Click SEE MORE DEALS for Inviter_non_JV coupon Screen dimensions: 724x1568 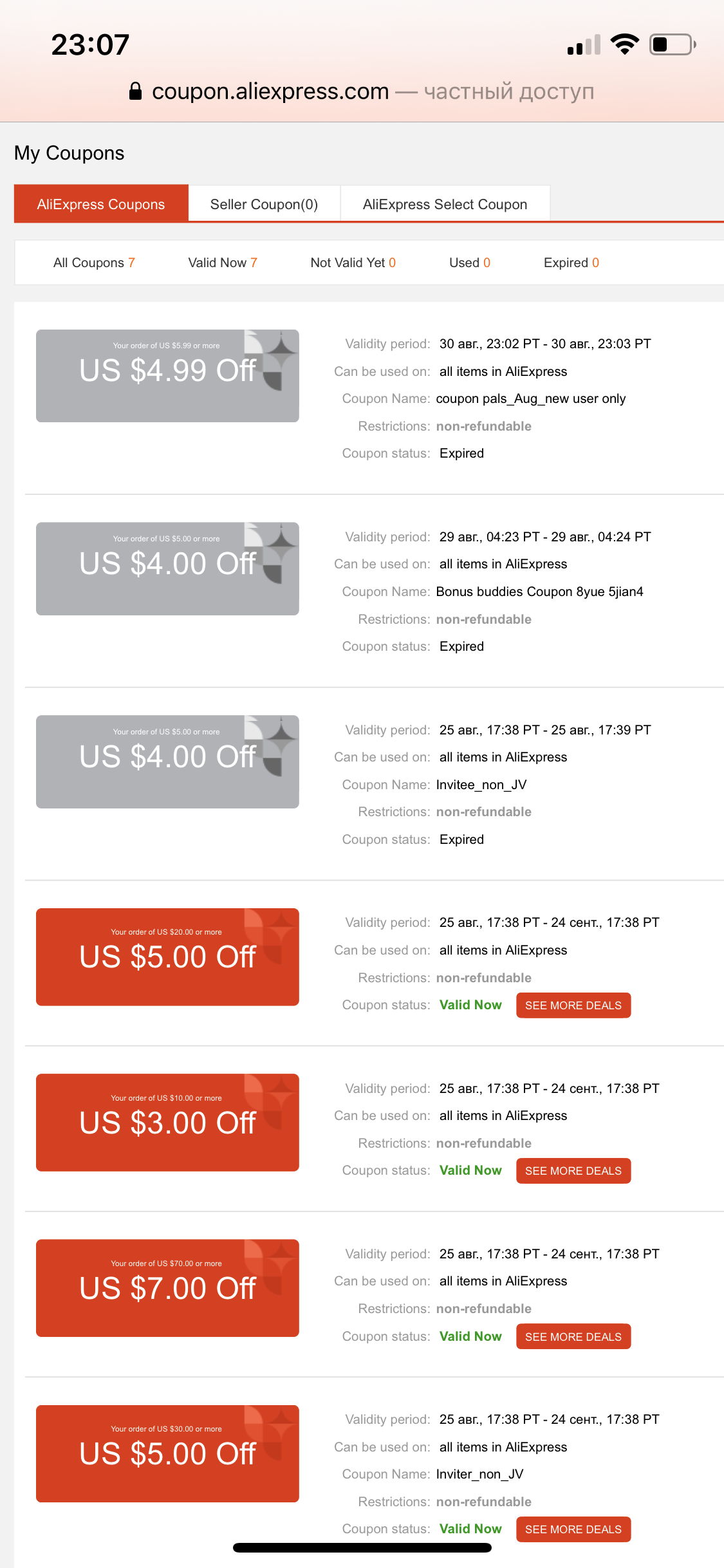(573, 1529)
